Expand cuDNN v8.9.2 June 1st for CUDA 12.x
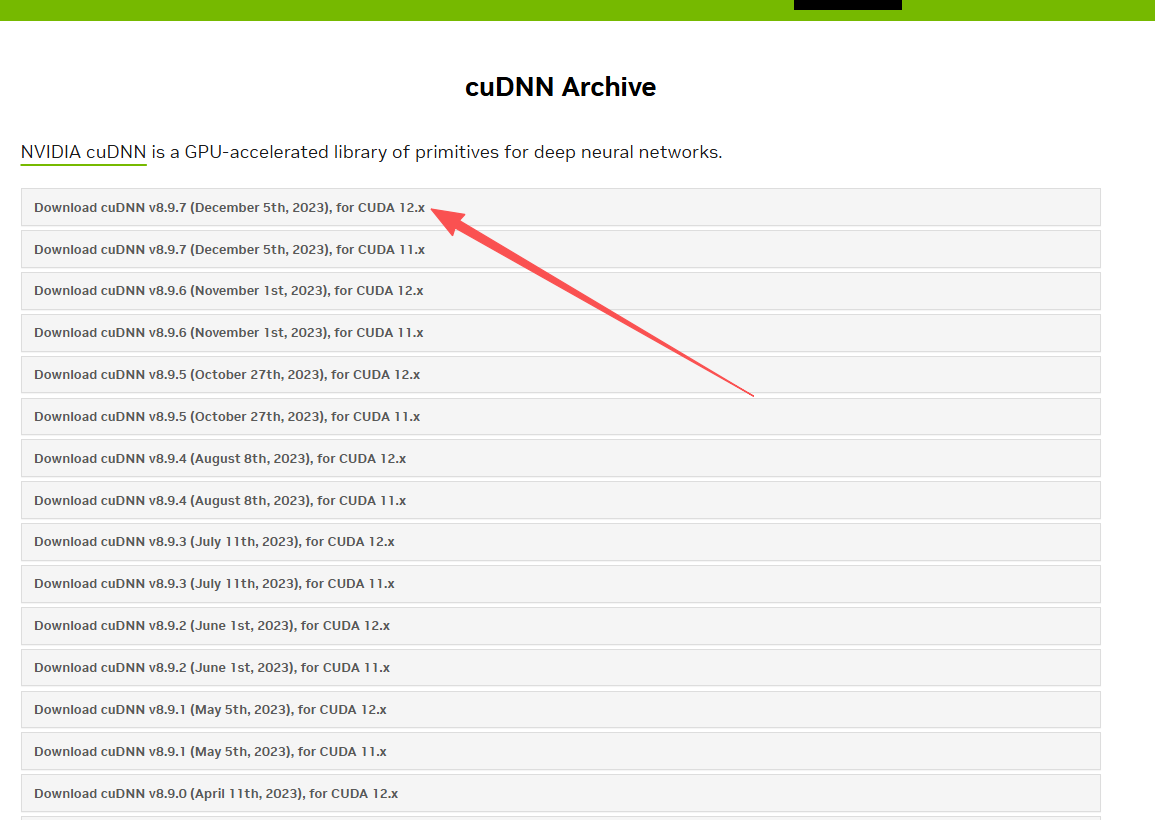This screenshot has width=1155, height=820. click(x=561, y=625)
